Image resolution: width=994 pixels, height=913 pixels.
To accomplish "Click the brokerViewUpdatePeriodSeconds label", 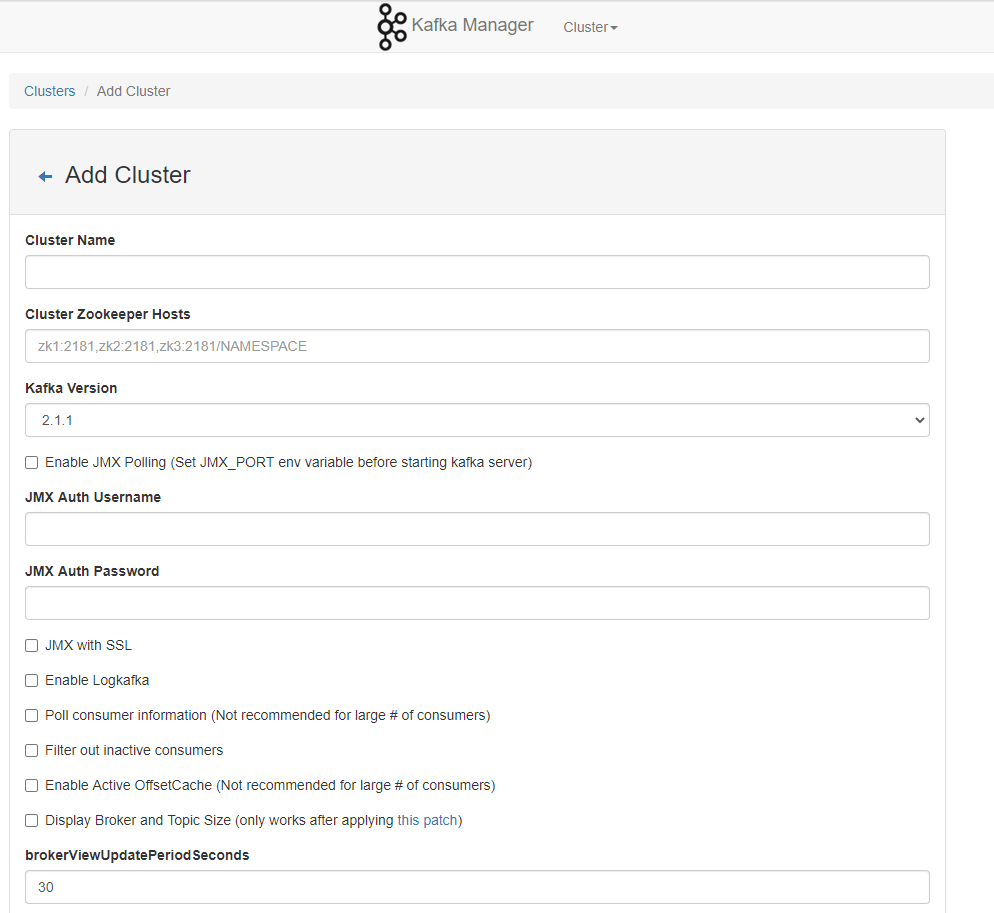I will point(138,855).
